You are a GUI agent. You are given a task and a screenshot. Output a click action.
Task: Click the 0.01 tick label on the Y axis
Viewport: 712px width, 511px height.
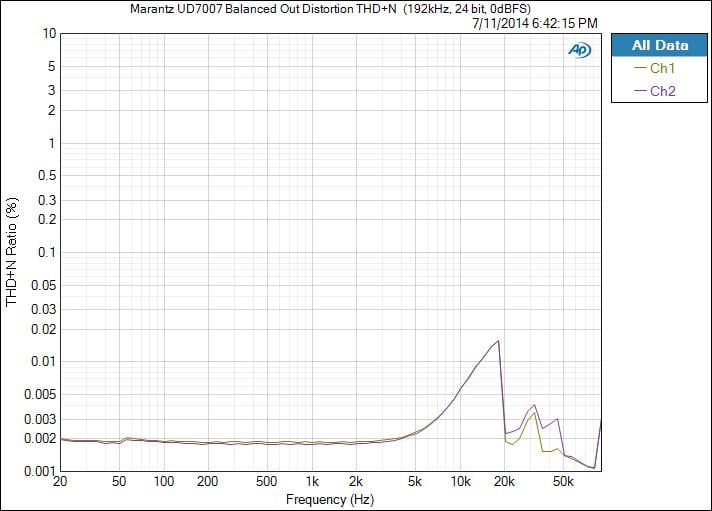[x=43, y=361]
